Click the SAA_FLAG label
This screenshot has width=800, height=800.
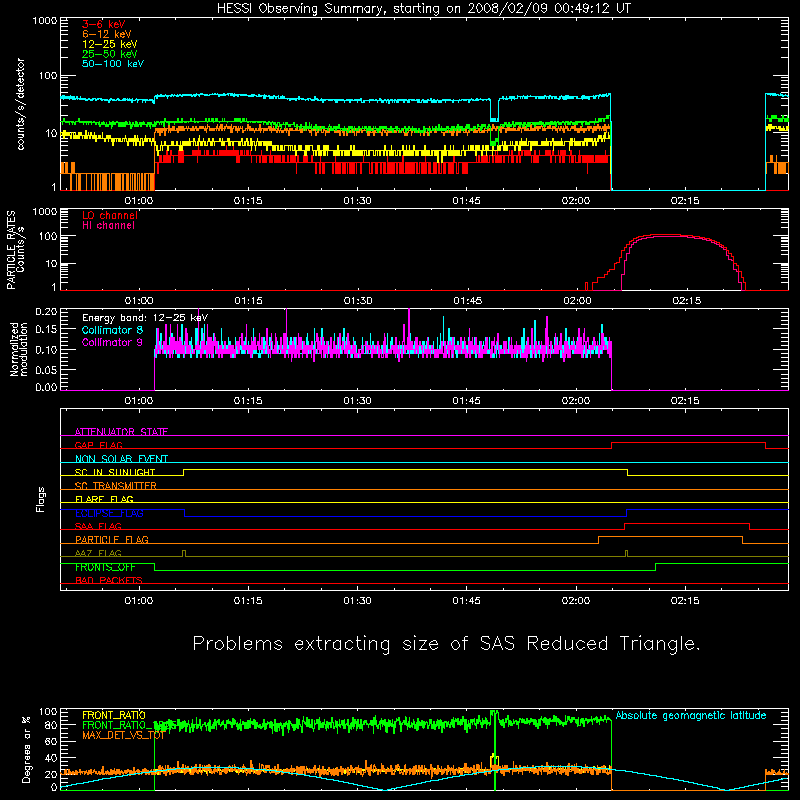[x=98, y=526]
